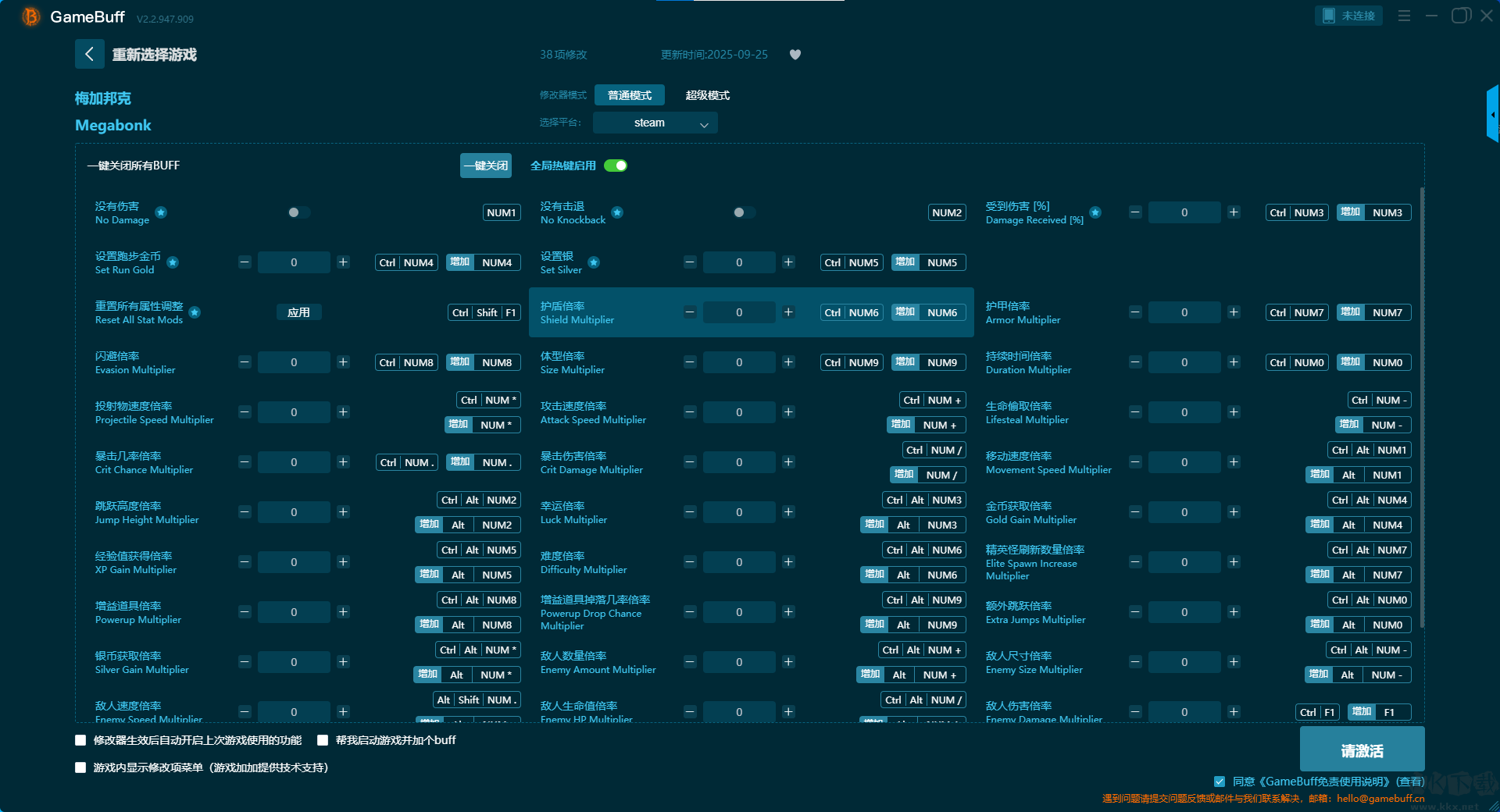
Task: Click the back arrow to reselect game
Action: tap(89, 54)
